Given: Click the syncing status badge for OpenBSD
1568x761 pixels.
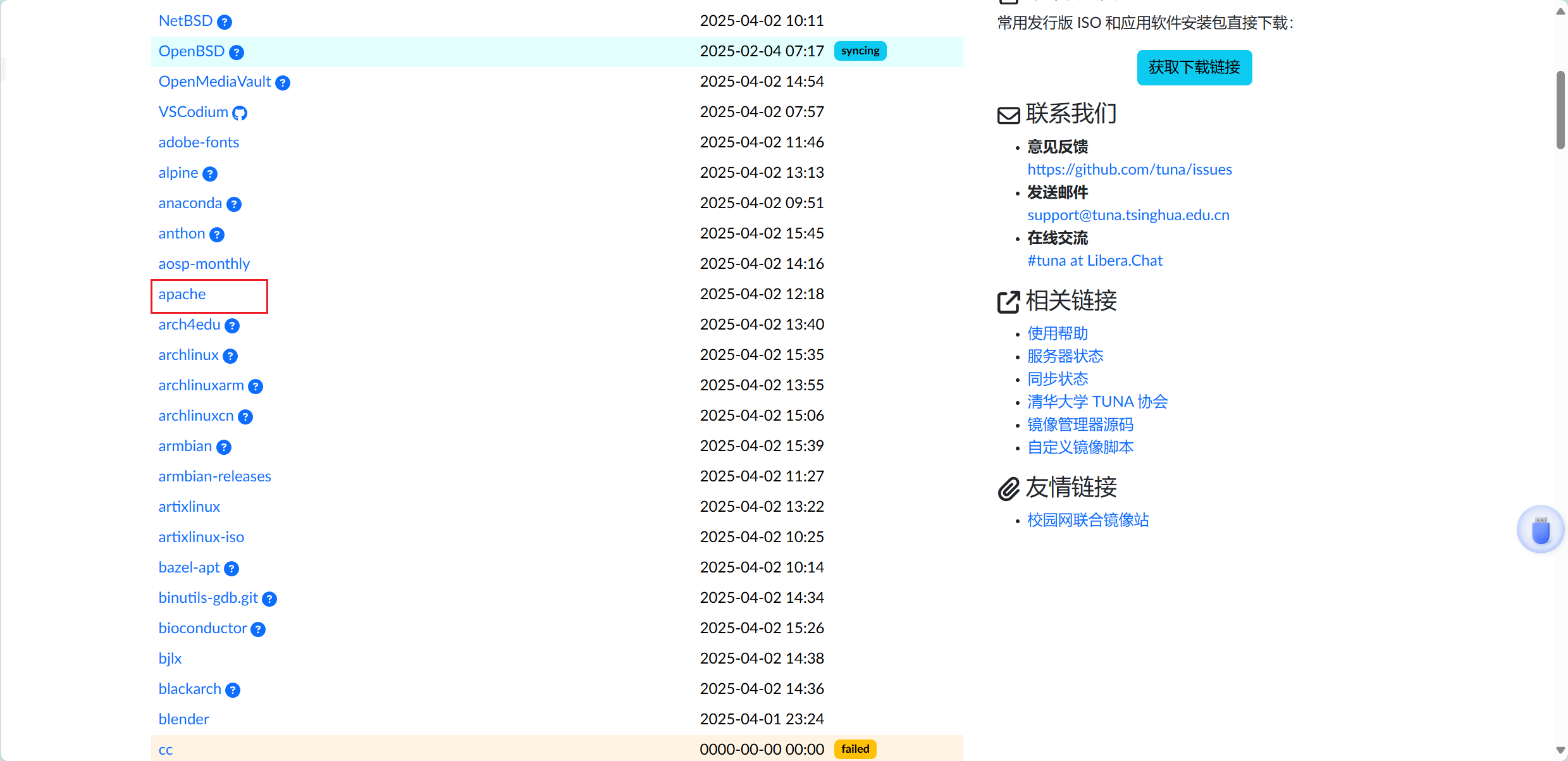Looking at the screenshot, I should point(860,51).
